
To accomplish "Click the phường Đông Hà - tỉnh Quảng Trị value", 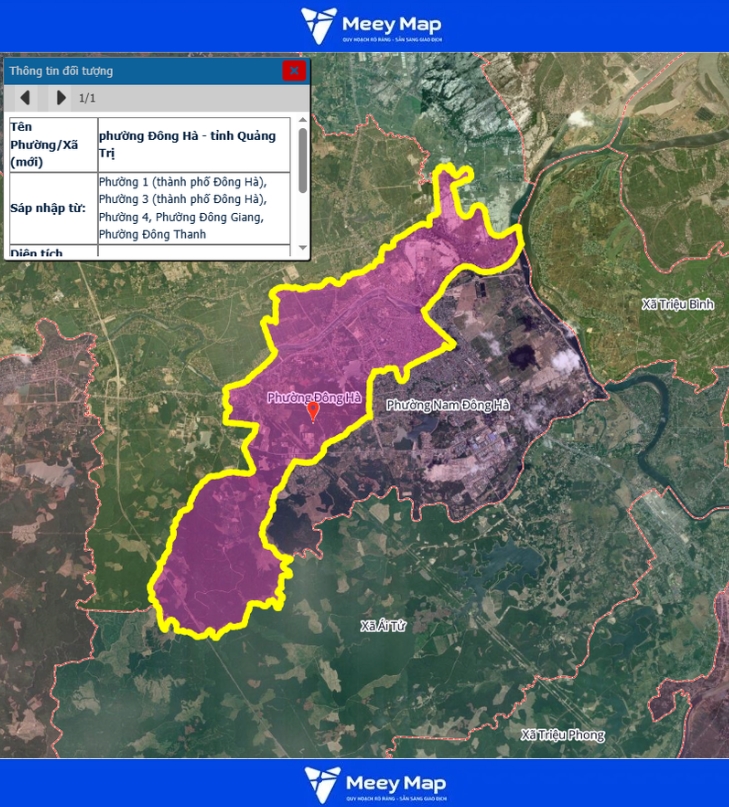I will [x=192, y=145].
